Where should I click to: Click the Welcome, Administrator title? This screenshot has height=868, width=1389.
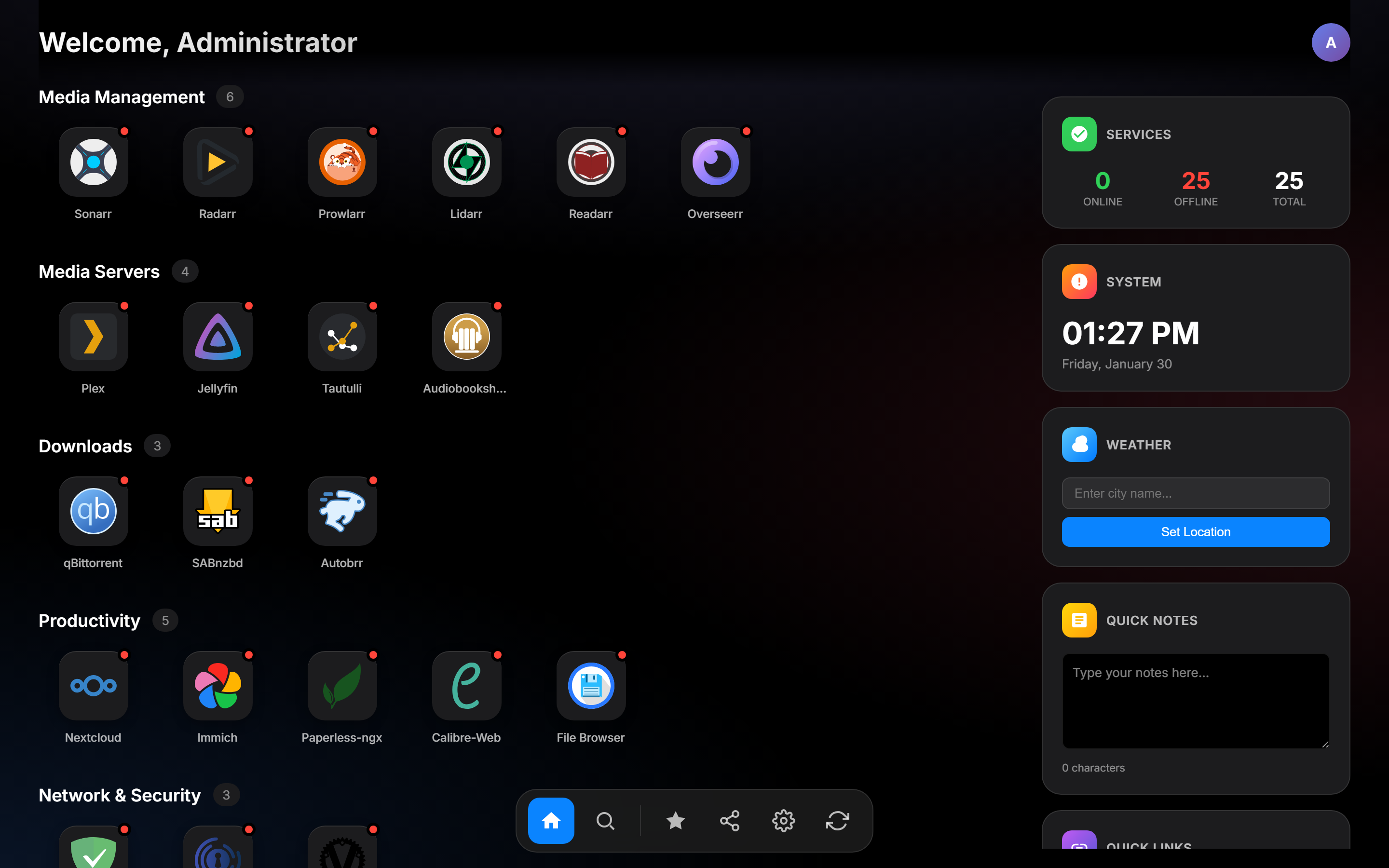[198, 42]
